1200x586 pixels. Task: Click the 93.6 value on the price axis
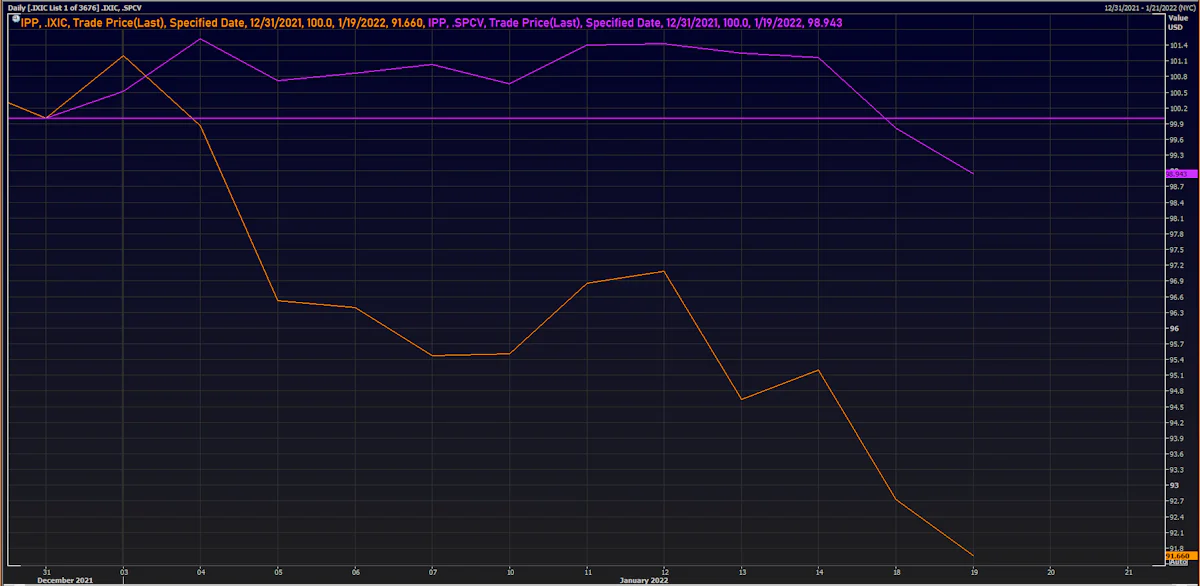tap(1176, 453)
